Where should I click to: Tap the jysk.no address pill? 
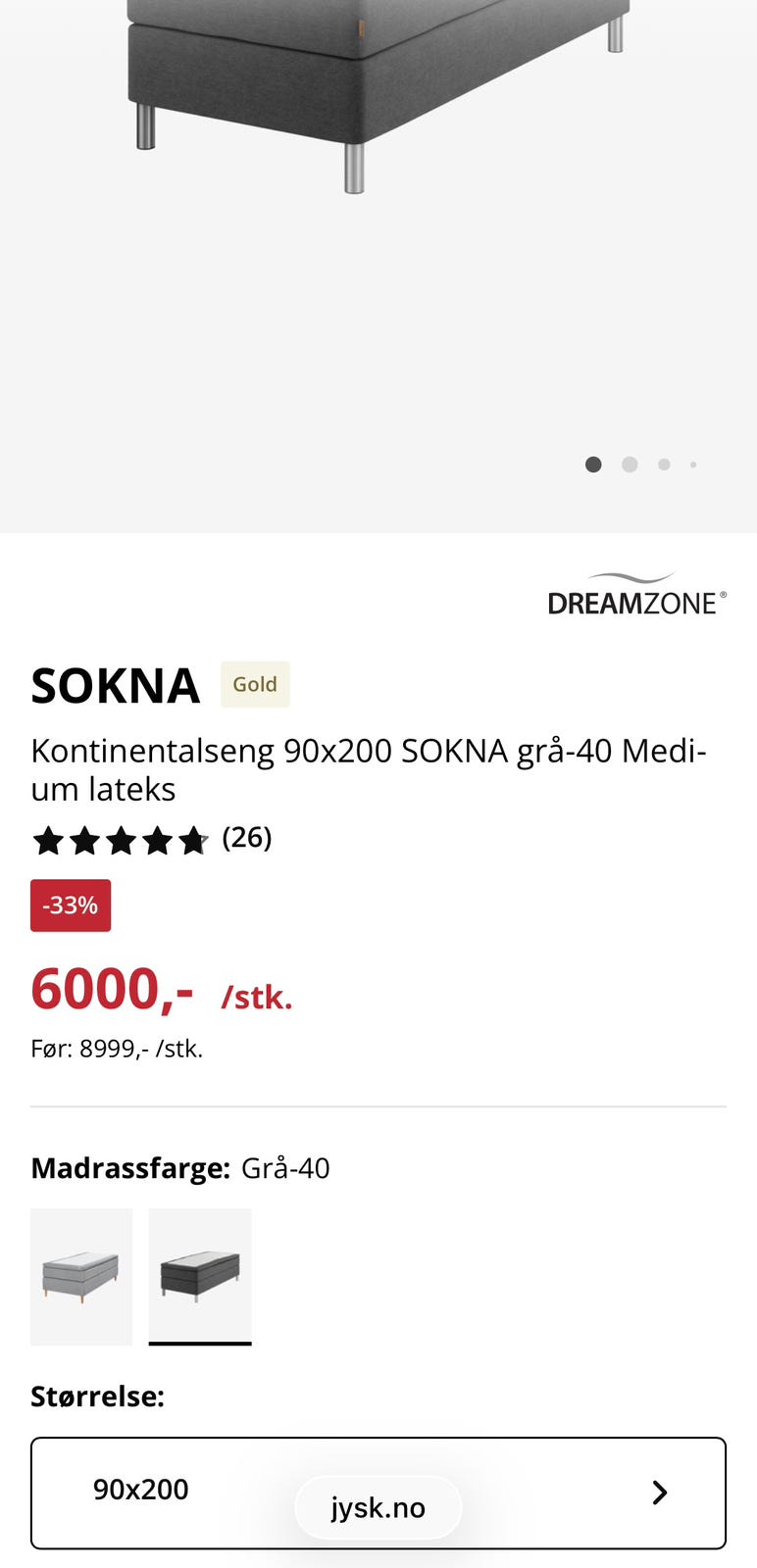coord(378,1507)
